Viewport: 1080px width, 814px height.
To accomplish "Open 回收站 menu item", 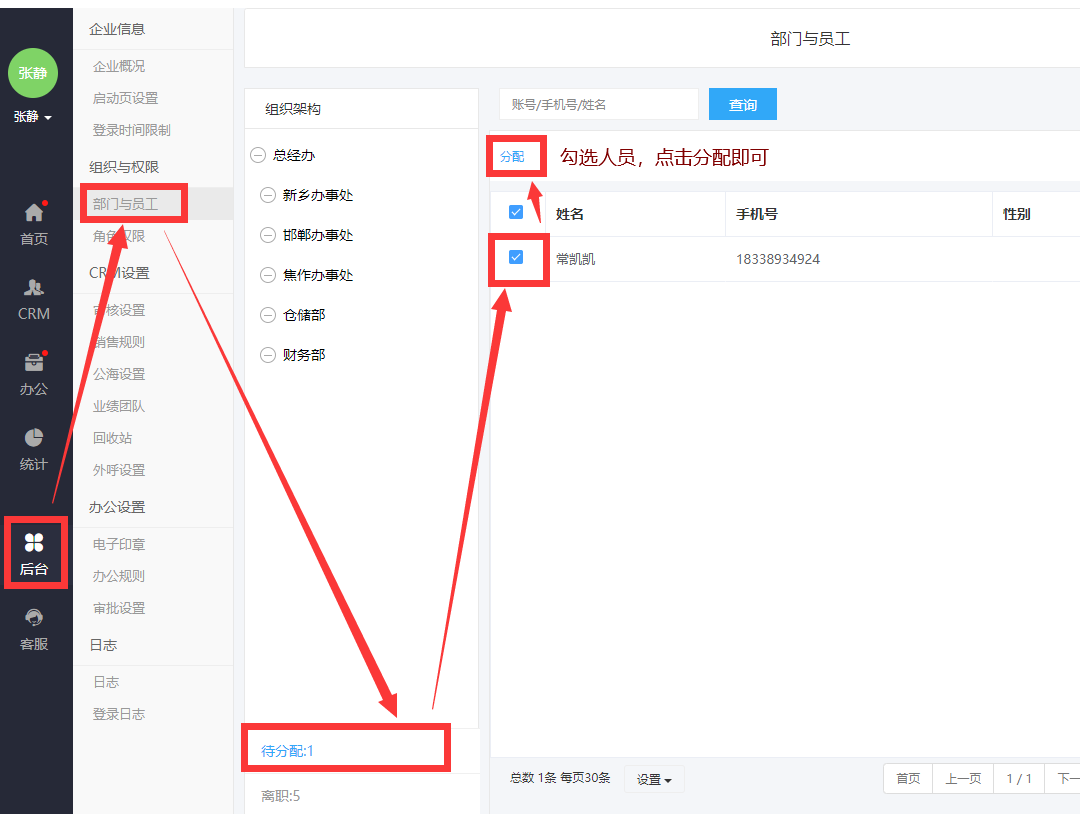I will coord(112,438).
